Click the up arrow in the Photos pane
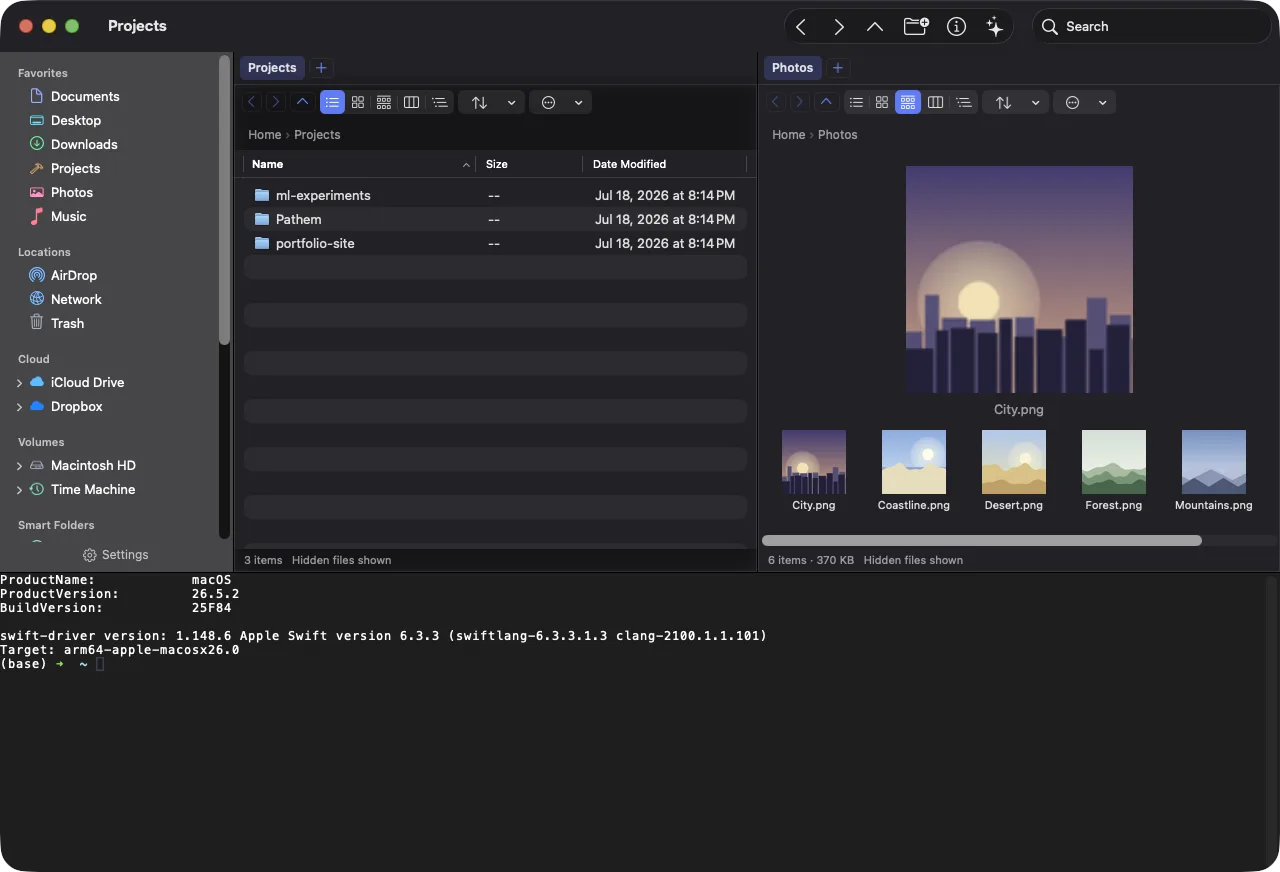Screen dimensions: 1280x872 pos(826,102)
